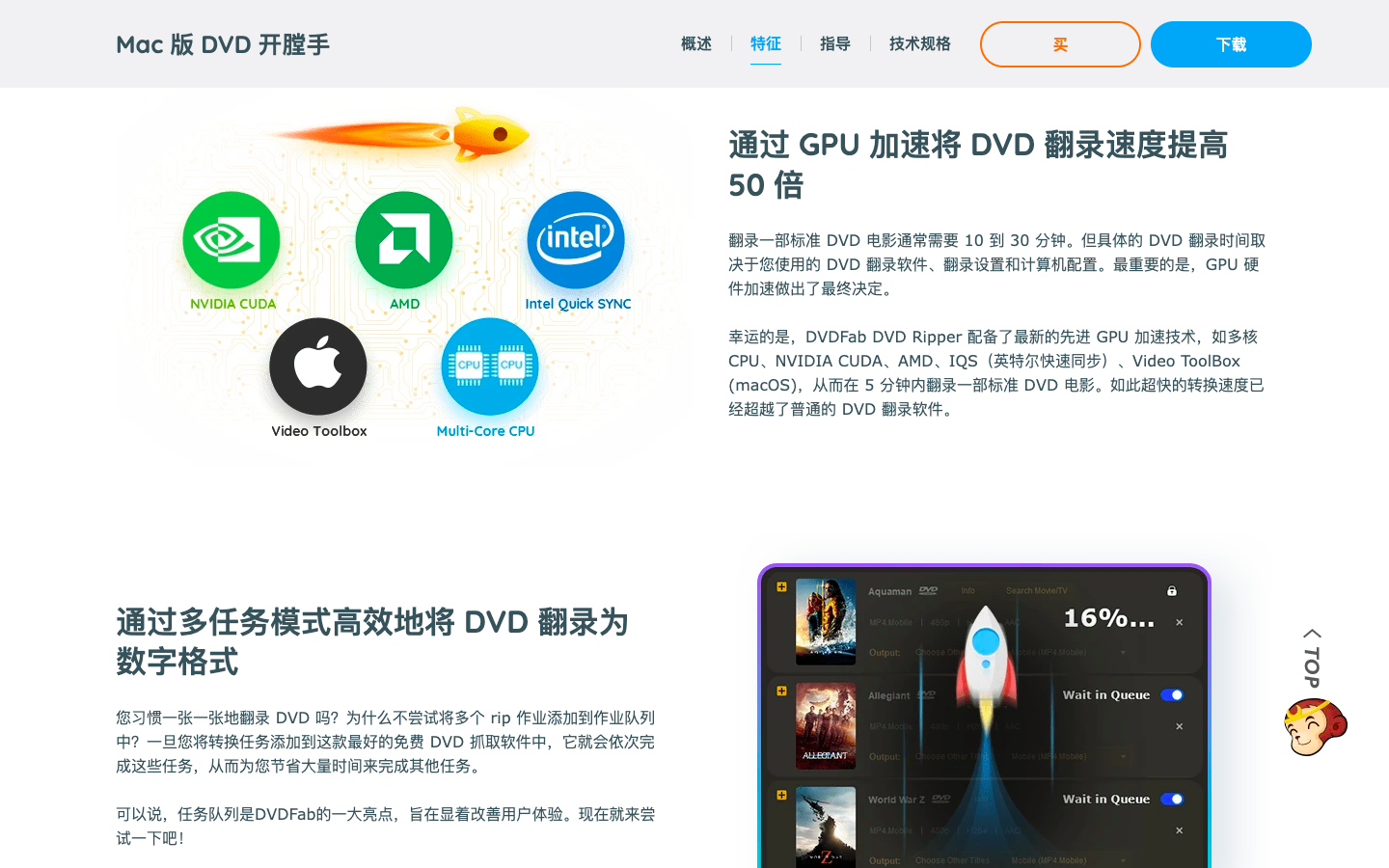Viewport: 1389px width, 868px height.
Task: Click the yellow plus icon beside Allegiant
Action: coord(781,691)
